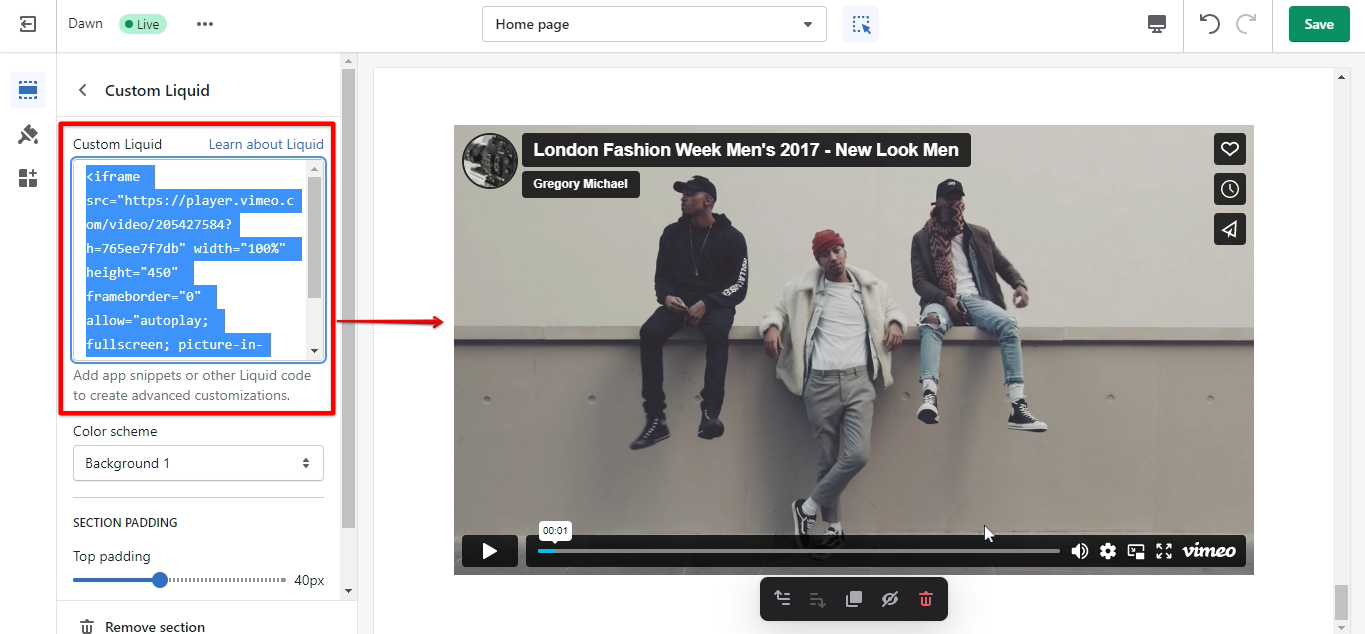The image size is (1365, 634).
Task: Click the exit editor icon
Action: click(28, 24)
